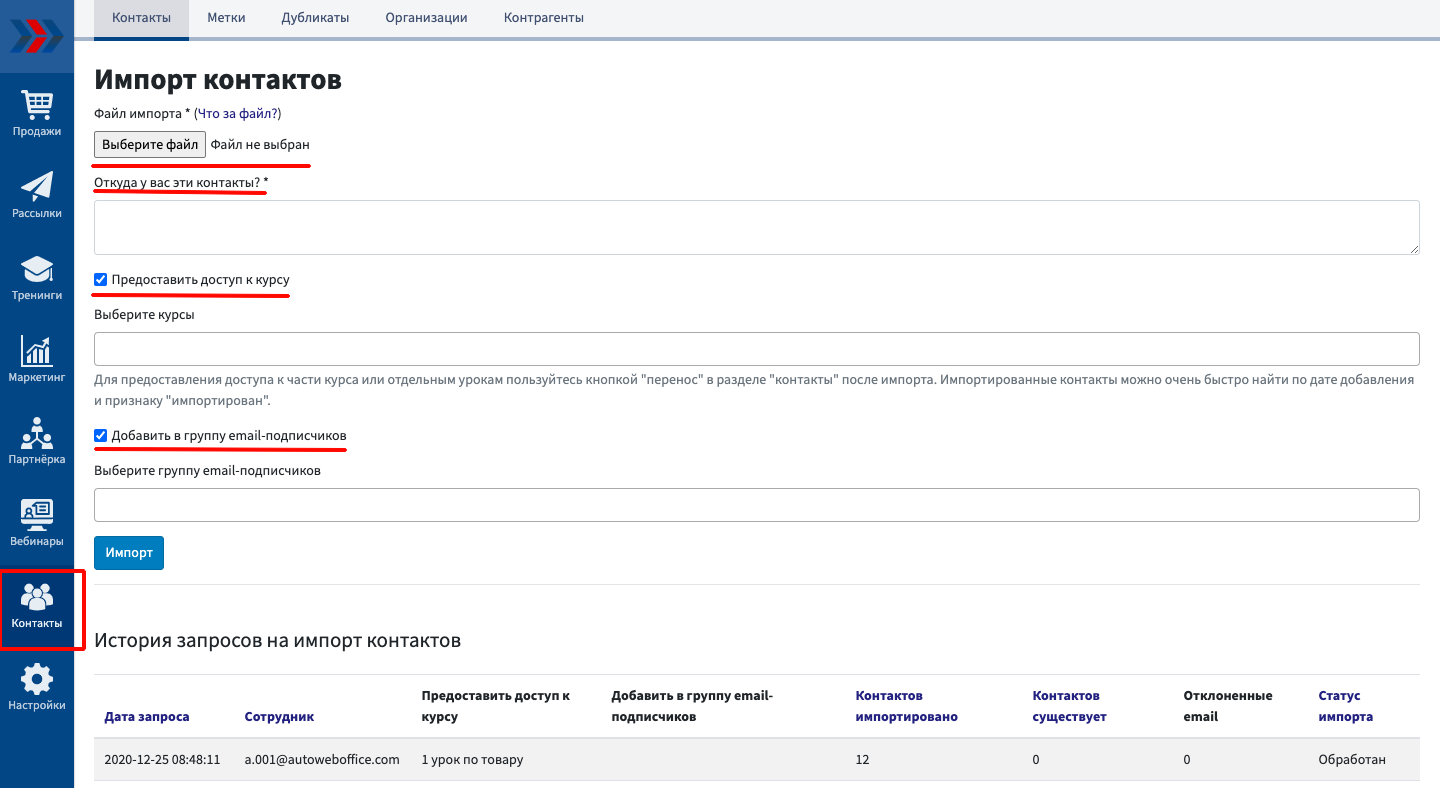Sort history by Дата запроса column
The width and height of the screenshot is (1440, 788).
click(146, 717)
